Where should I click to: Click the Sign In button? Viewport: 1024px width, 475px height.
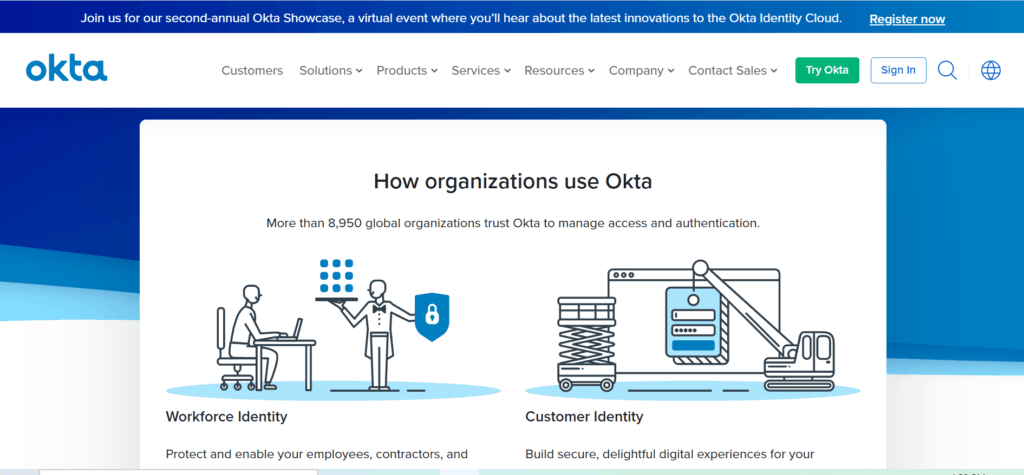click(x=898, y=71)
